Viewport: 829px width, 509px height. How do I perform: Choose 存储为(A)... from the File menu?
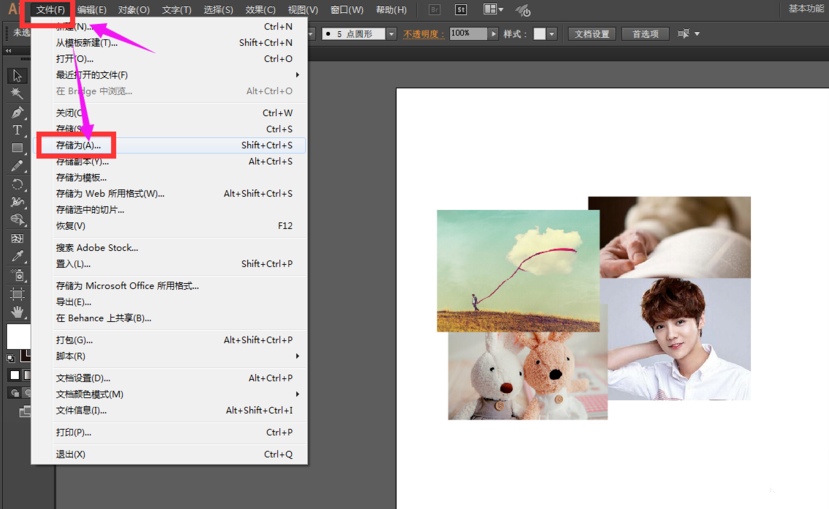pos(78,145)
